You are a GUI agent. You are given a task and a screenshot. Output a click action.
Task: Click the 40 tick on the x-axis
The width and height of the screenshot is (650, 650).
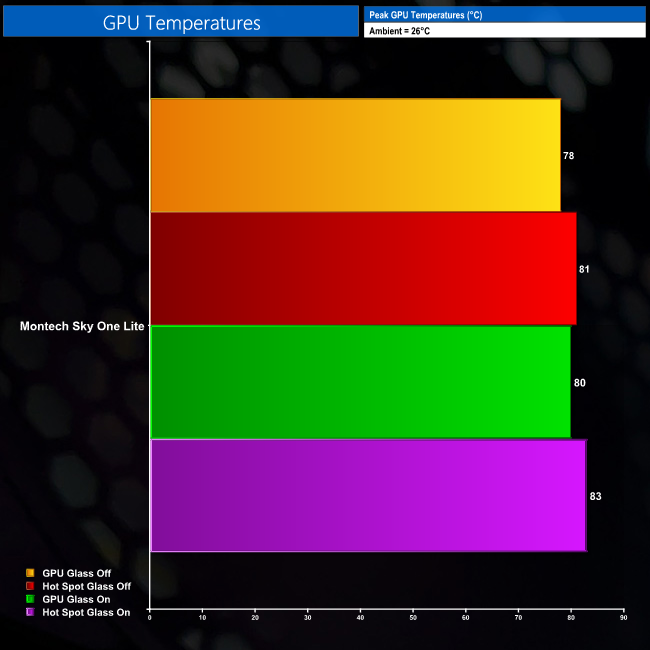[360, 618]
